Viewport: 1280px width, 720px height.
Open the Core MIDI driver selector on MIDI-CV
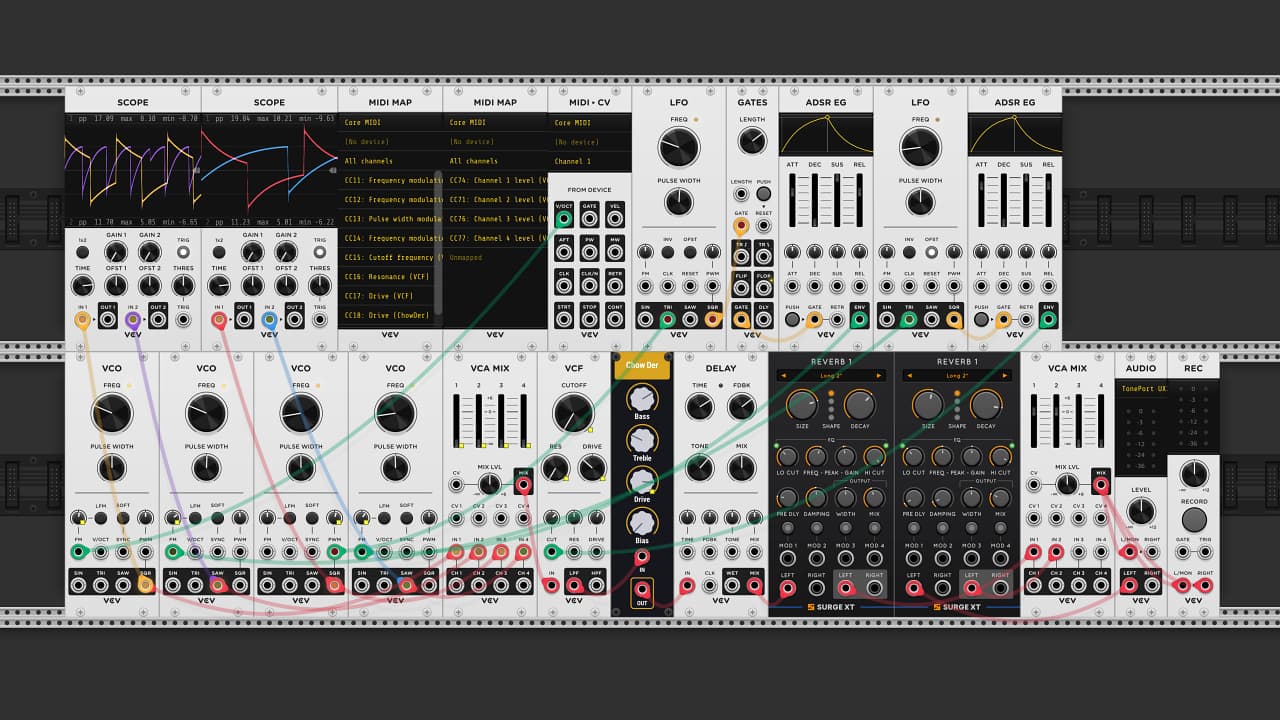click(x=589, y=123)
